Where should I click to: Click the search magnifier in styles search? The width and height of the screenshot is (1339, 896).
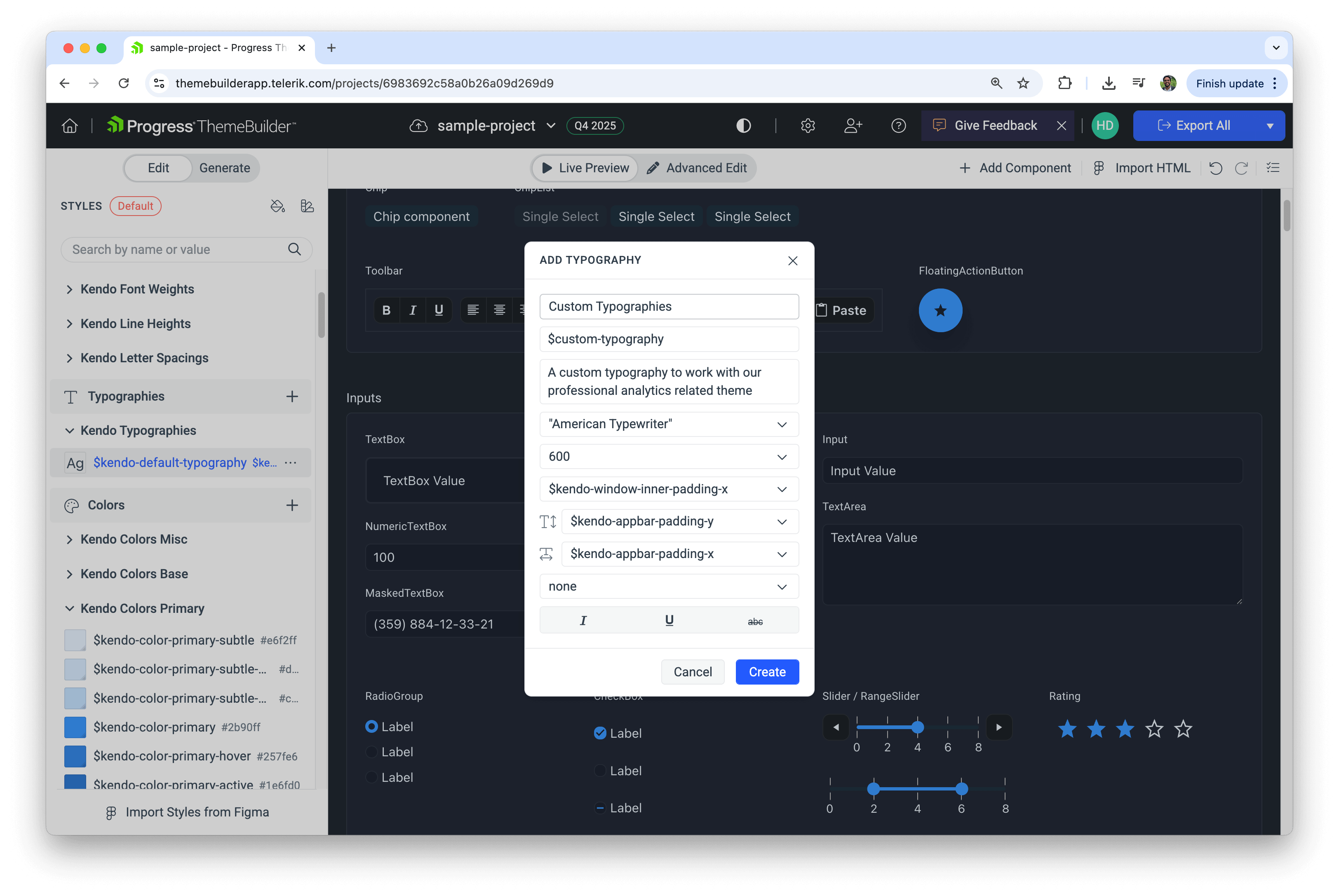point(294,249)
